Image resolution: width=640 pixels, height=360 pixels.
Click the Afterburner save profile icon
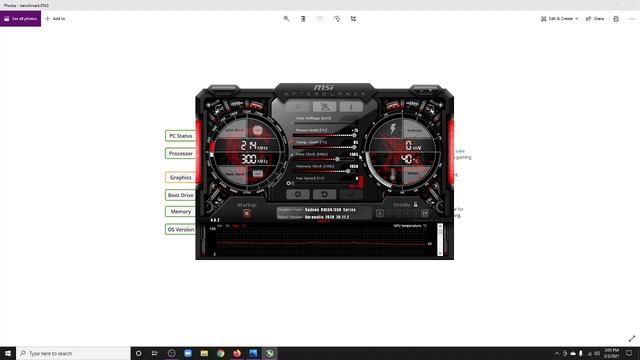425,213
